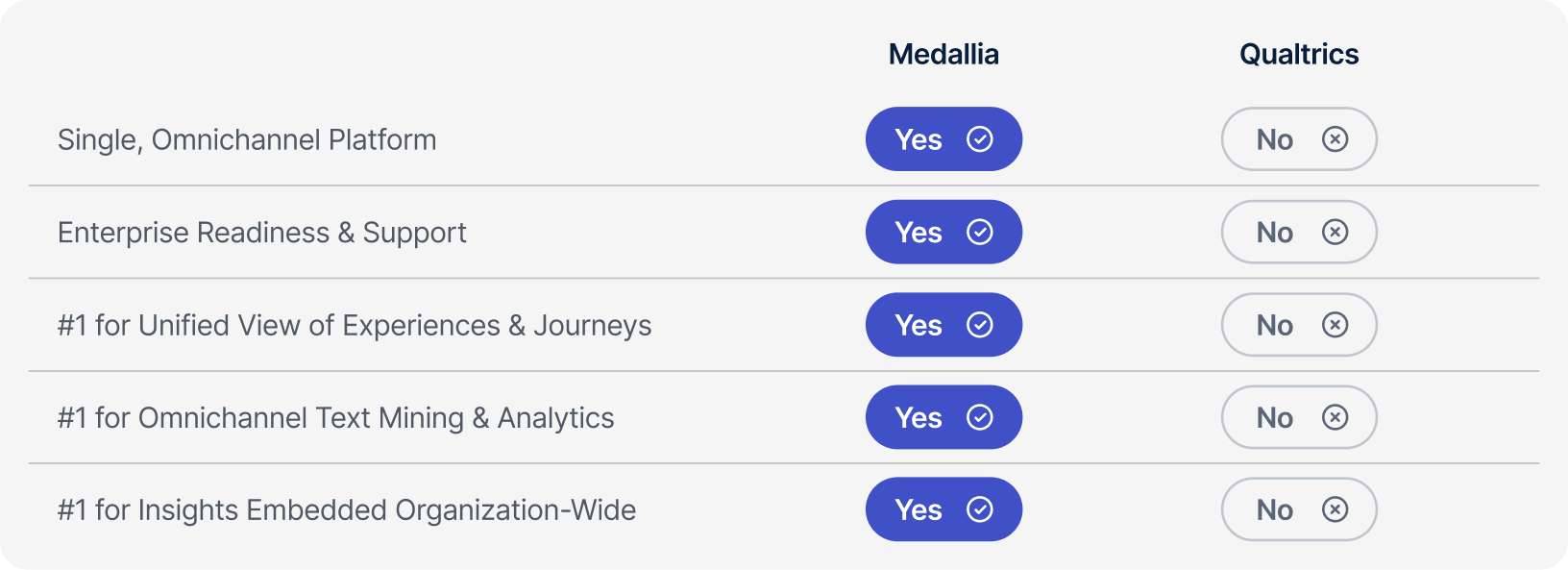Click #1 for Unified View of Experiences & Journeys text
This screenshot has width=1568, height=570.
coord(355,326)
